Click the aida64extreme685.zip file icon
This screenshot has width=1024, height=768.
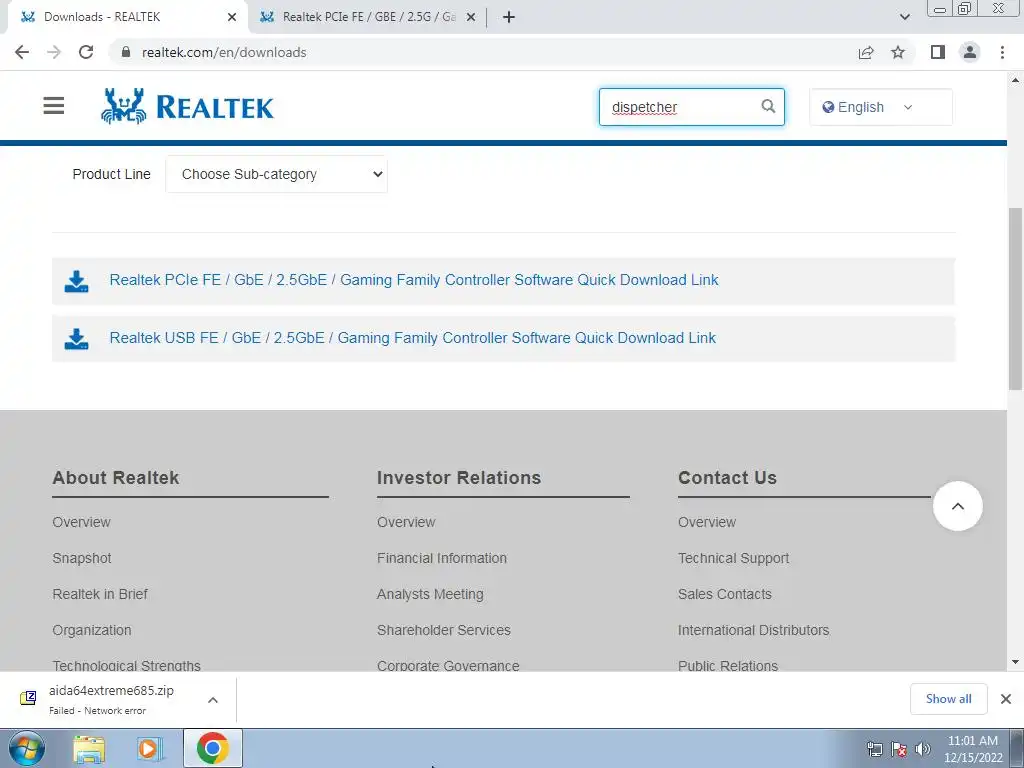(x=28, y=698)
